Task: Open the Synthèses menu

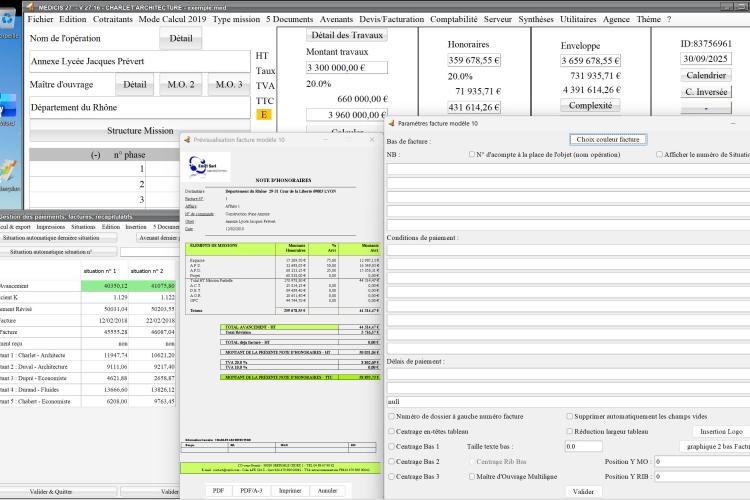Action: click(536, 19)
